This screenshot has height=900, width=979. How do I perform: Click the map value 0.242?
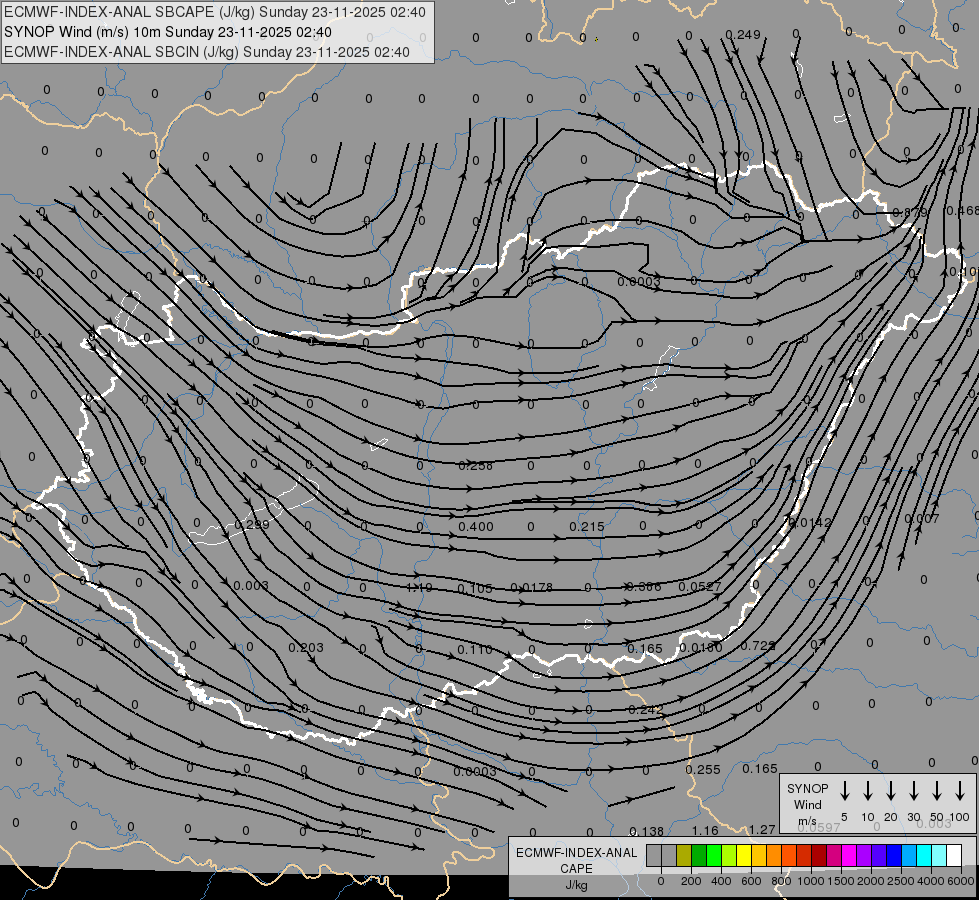[646, 710]
